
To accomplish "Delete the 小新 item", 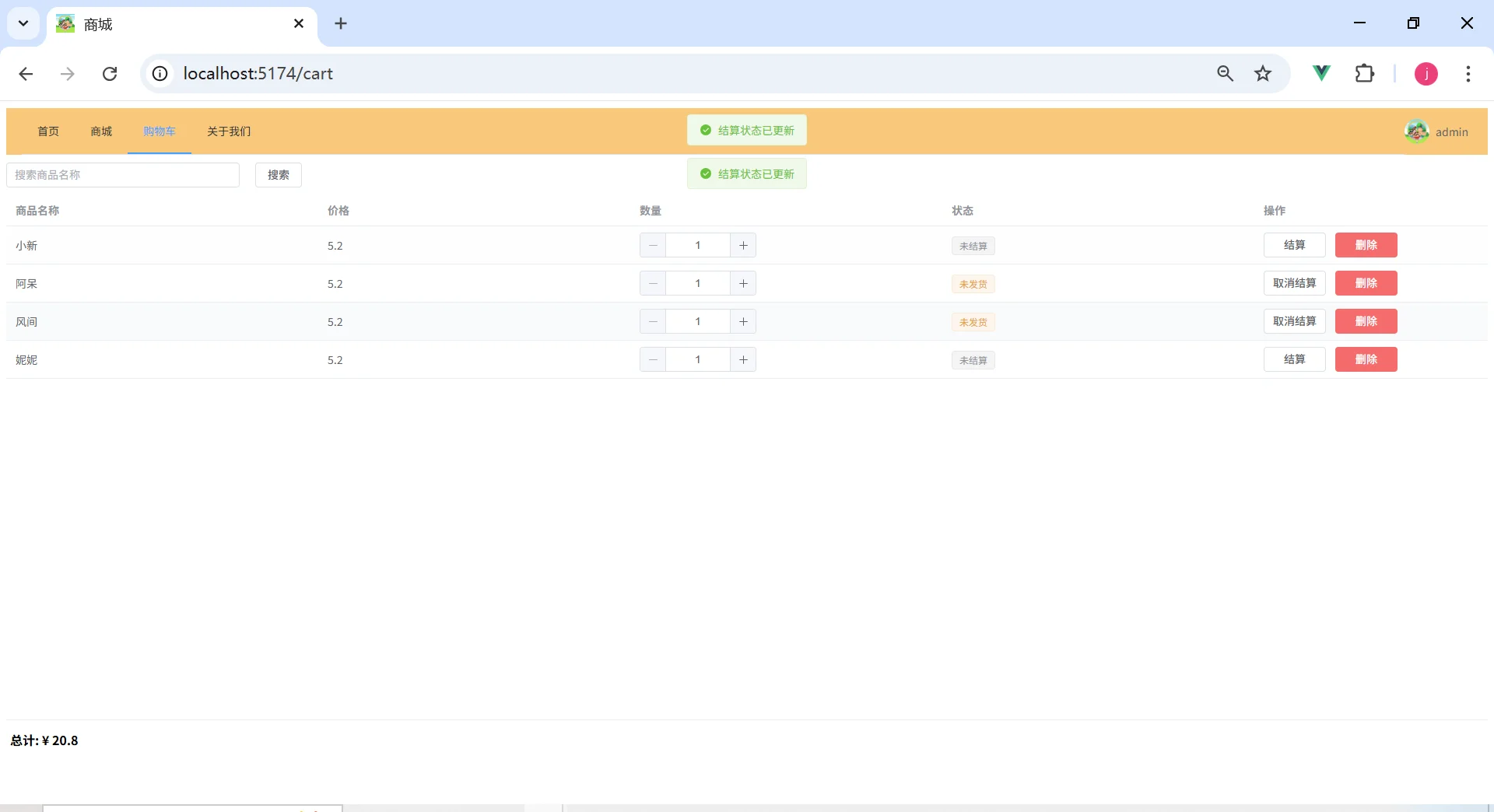I will click(1366, 245).
